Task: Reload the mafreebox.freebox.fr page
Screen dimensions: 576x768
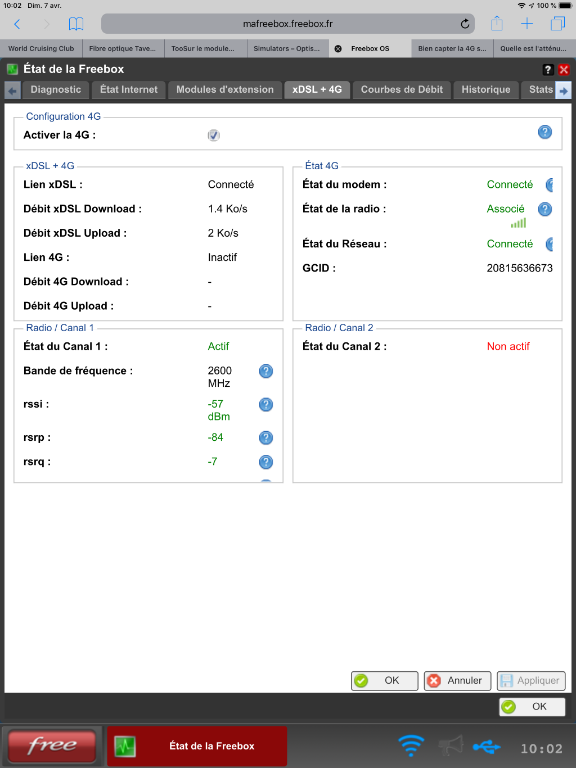Action: point(464,24)
